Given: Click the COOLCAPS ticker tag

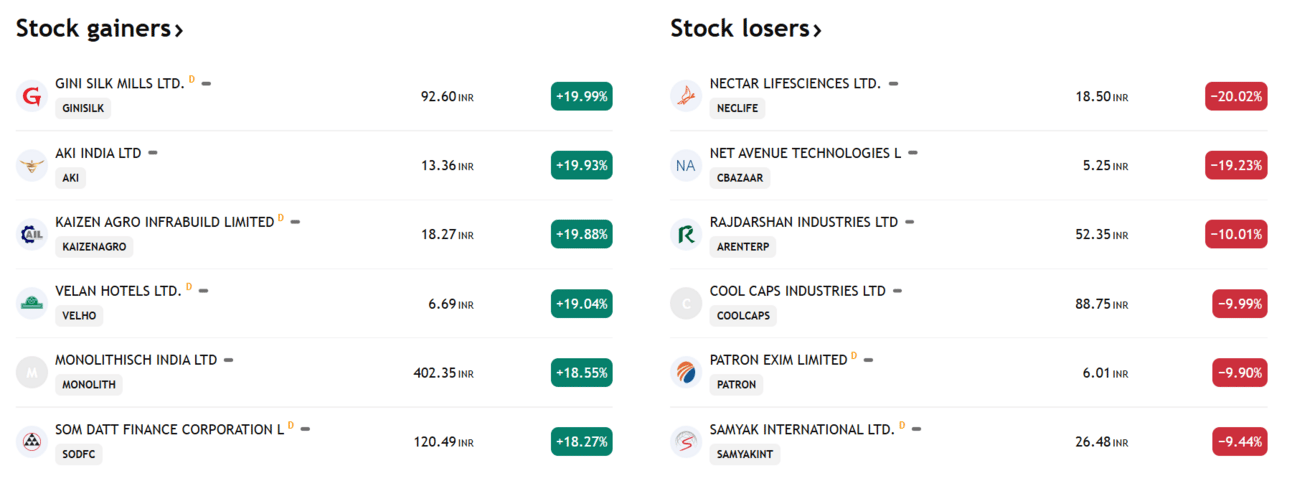Looking at the screenshot, I should 742,315.
